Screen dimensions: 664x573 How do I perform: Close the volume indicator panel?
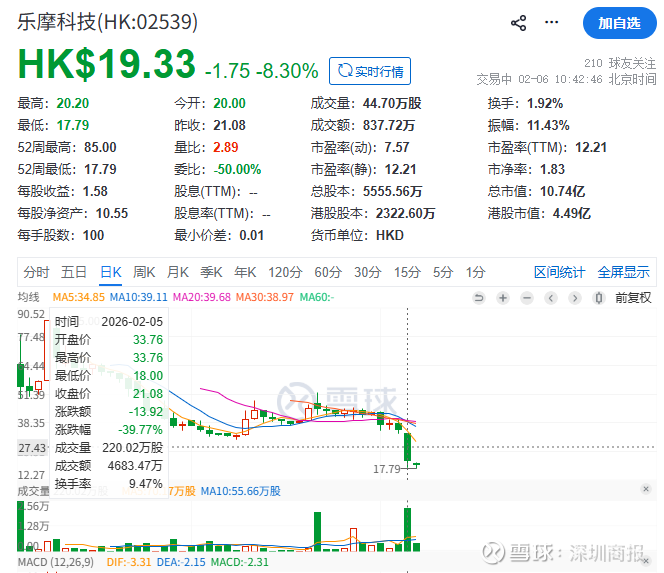[646, 489]
